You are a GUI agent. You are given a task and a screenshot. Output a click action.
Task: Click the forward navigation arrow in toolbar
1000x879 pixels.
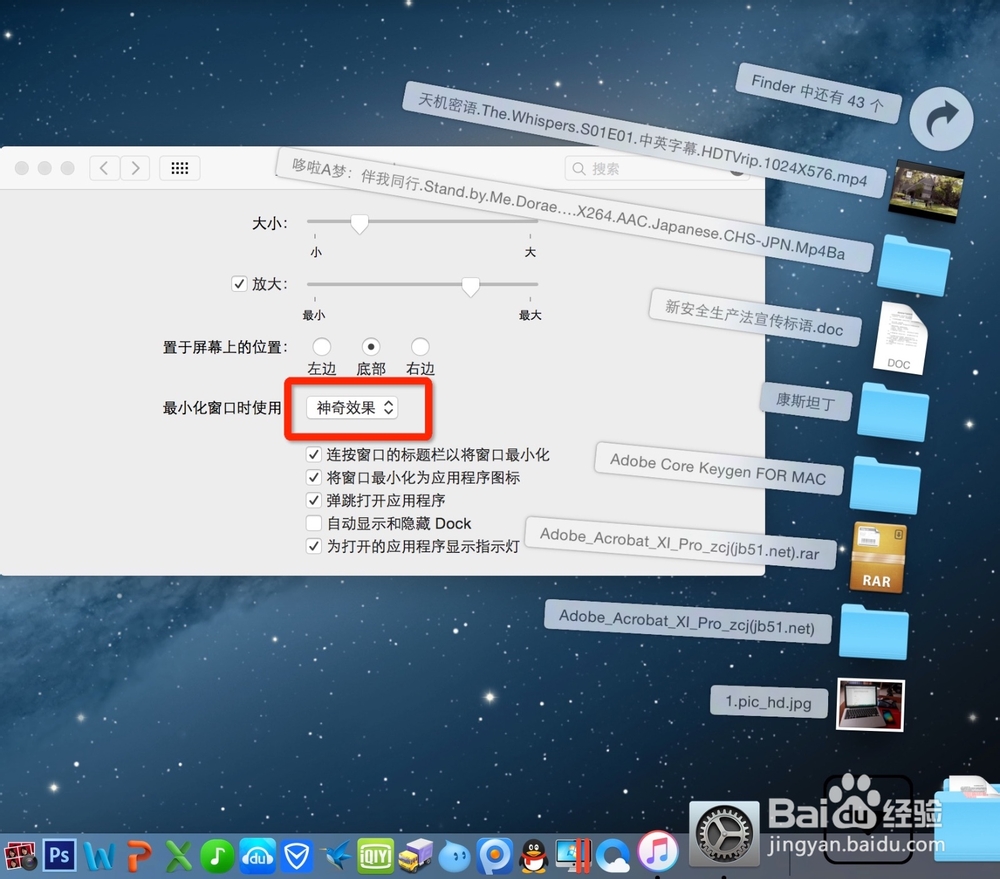coord(135,168)
